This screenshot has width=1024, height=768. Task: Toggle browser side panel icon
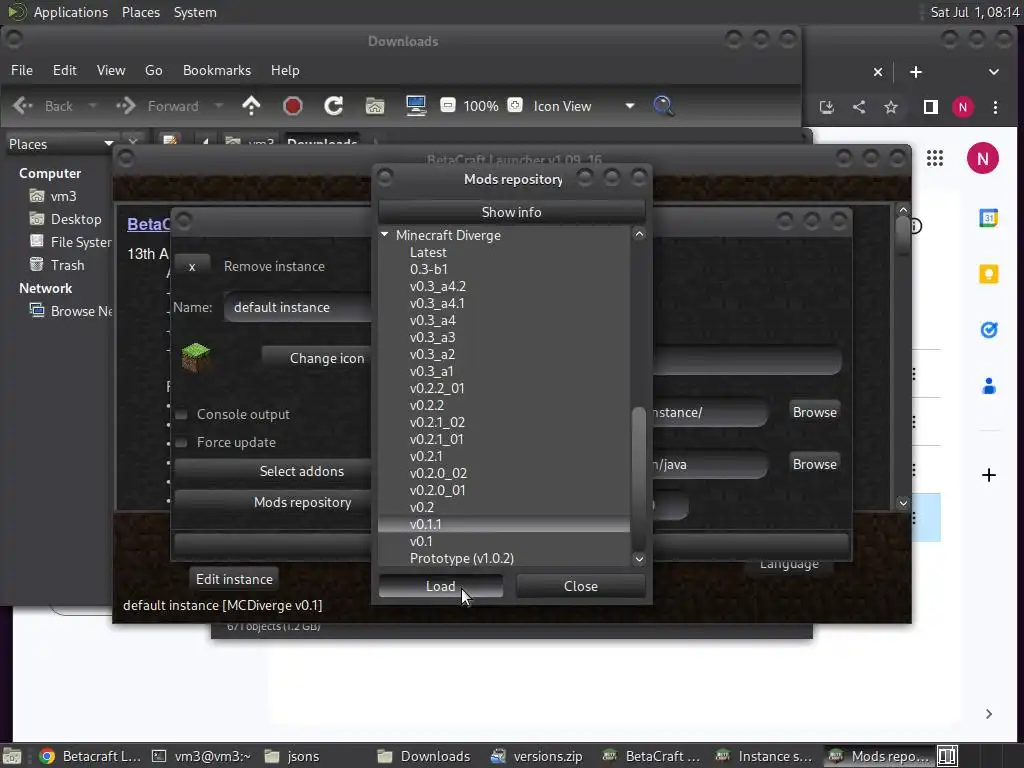[x=931, y=107]
